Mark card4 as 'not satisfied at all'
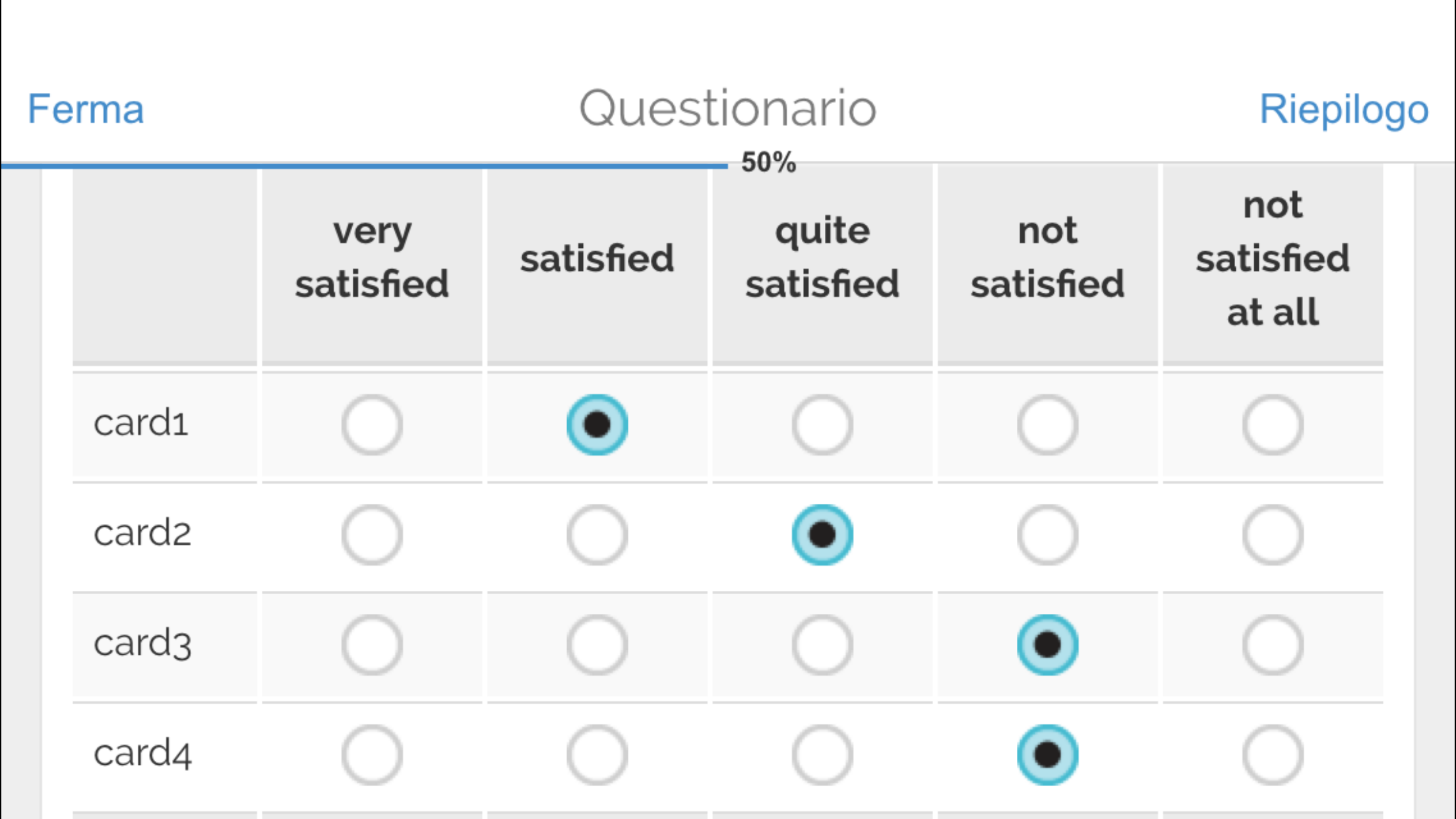The width and height of the screenshot is (1456, 819). (1273, 755)
